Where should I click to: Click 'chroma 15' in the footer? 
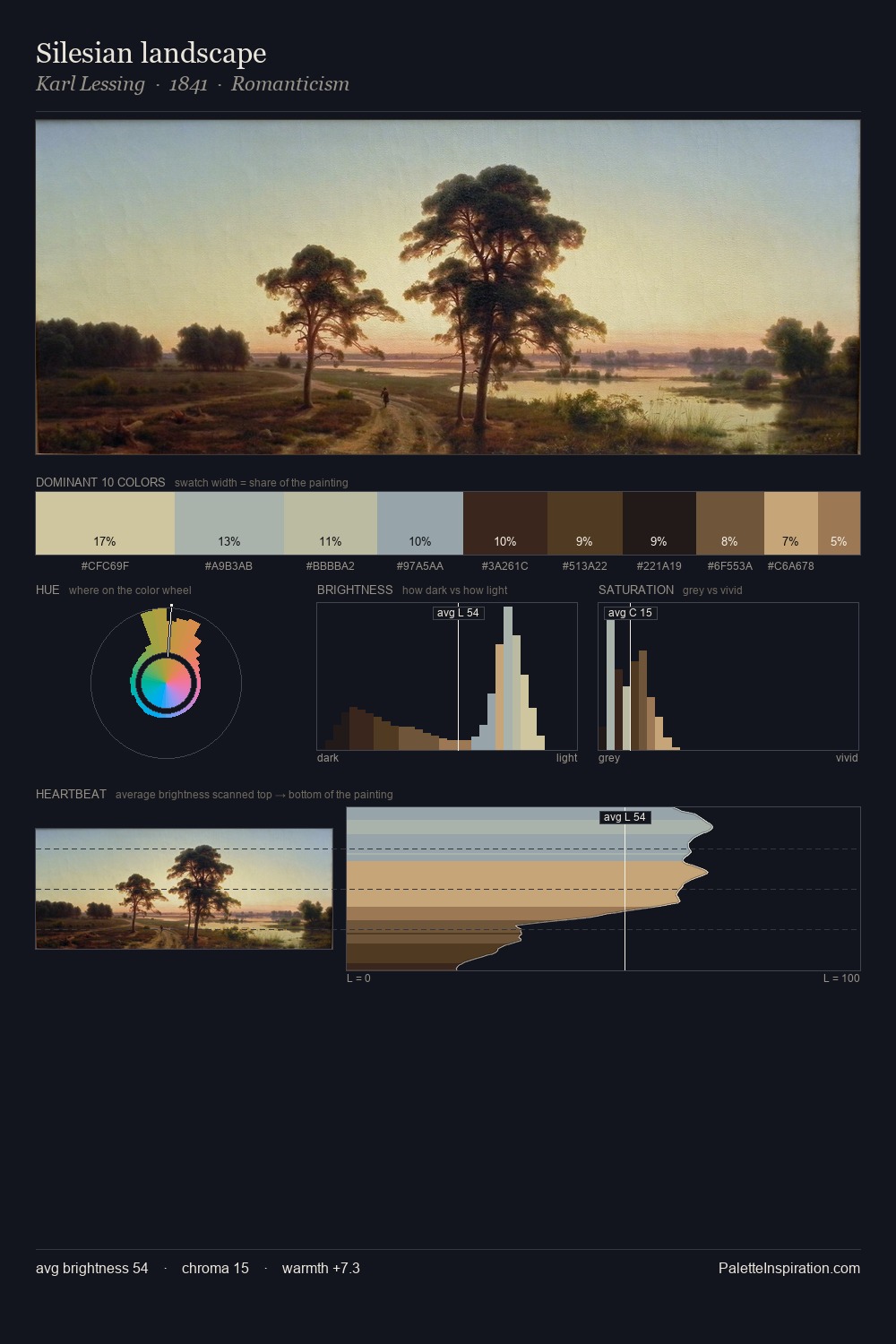tap(215, 1268)
